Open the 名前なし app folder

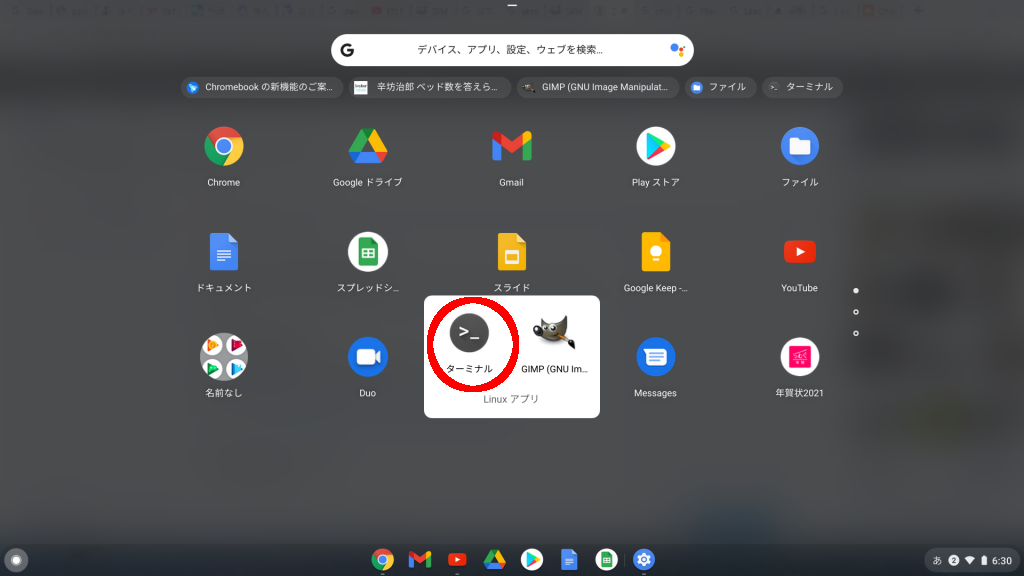point(223,357)
